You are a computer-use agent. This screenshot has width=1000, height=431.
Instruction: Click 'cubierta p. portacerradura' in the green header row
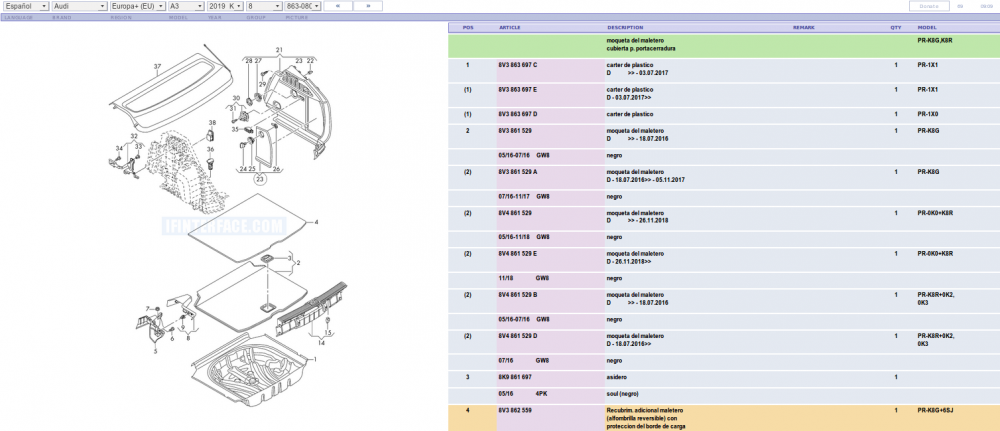(641, 48)
